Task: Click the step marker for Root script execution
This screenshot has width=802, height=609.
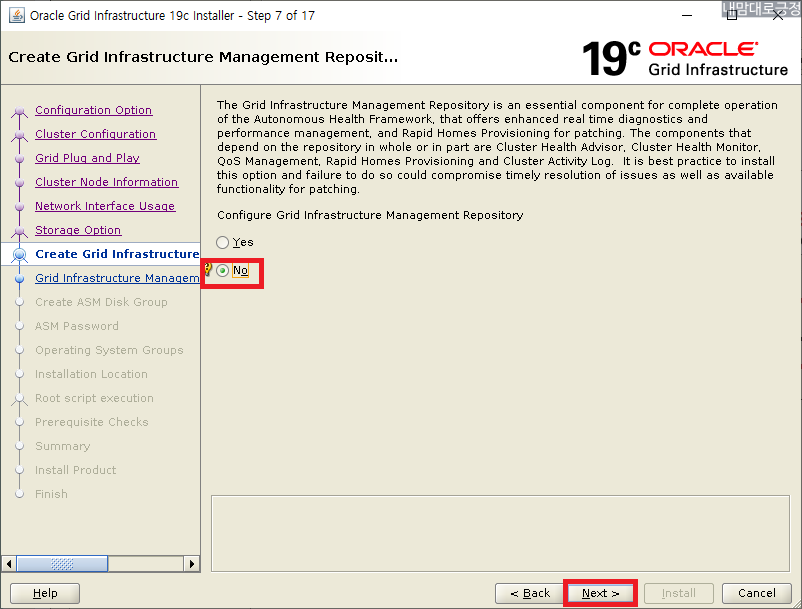Action: [19, 398]
